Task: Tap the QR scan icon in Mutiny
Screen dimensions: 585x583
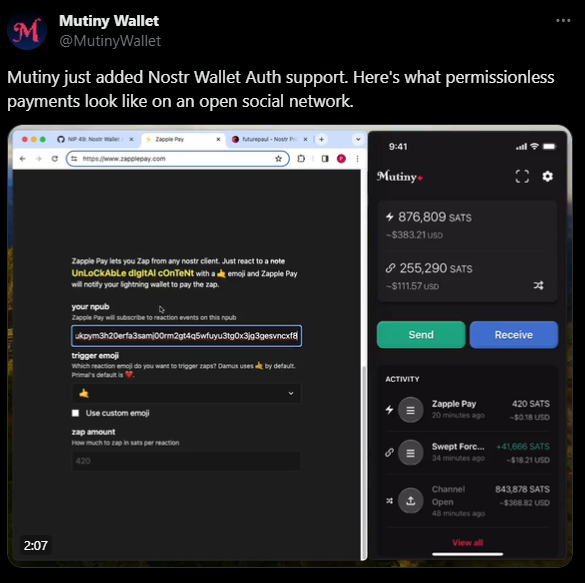Action: point(522,176)
